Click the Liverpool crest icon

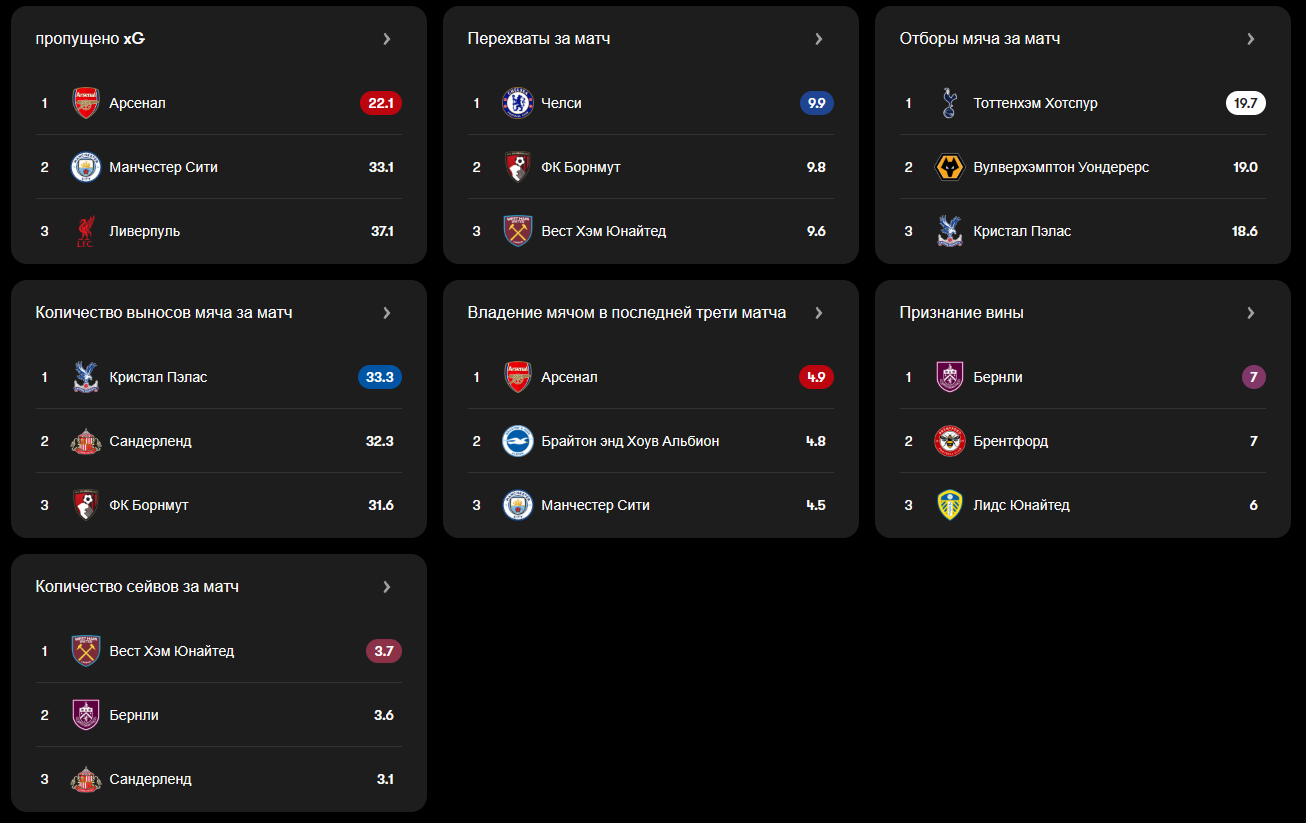(86, 231)
